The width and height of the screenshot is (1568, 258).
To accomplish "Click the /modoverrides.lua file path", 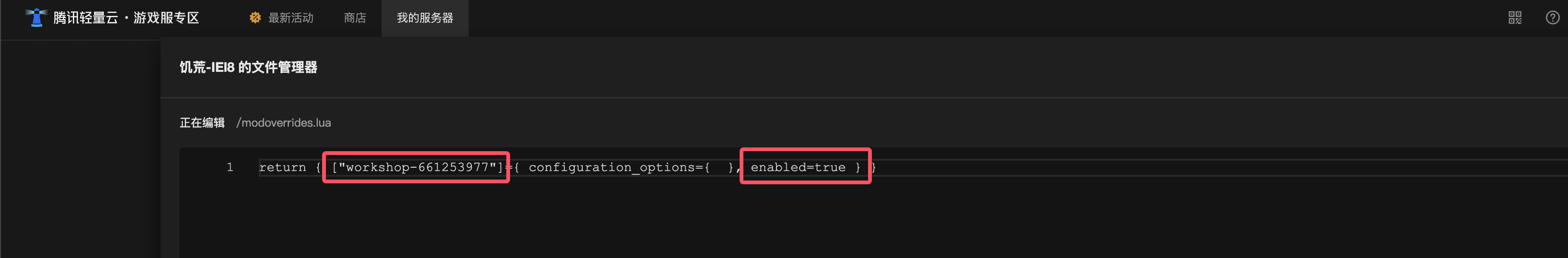I will pos(284,123).
